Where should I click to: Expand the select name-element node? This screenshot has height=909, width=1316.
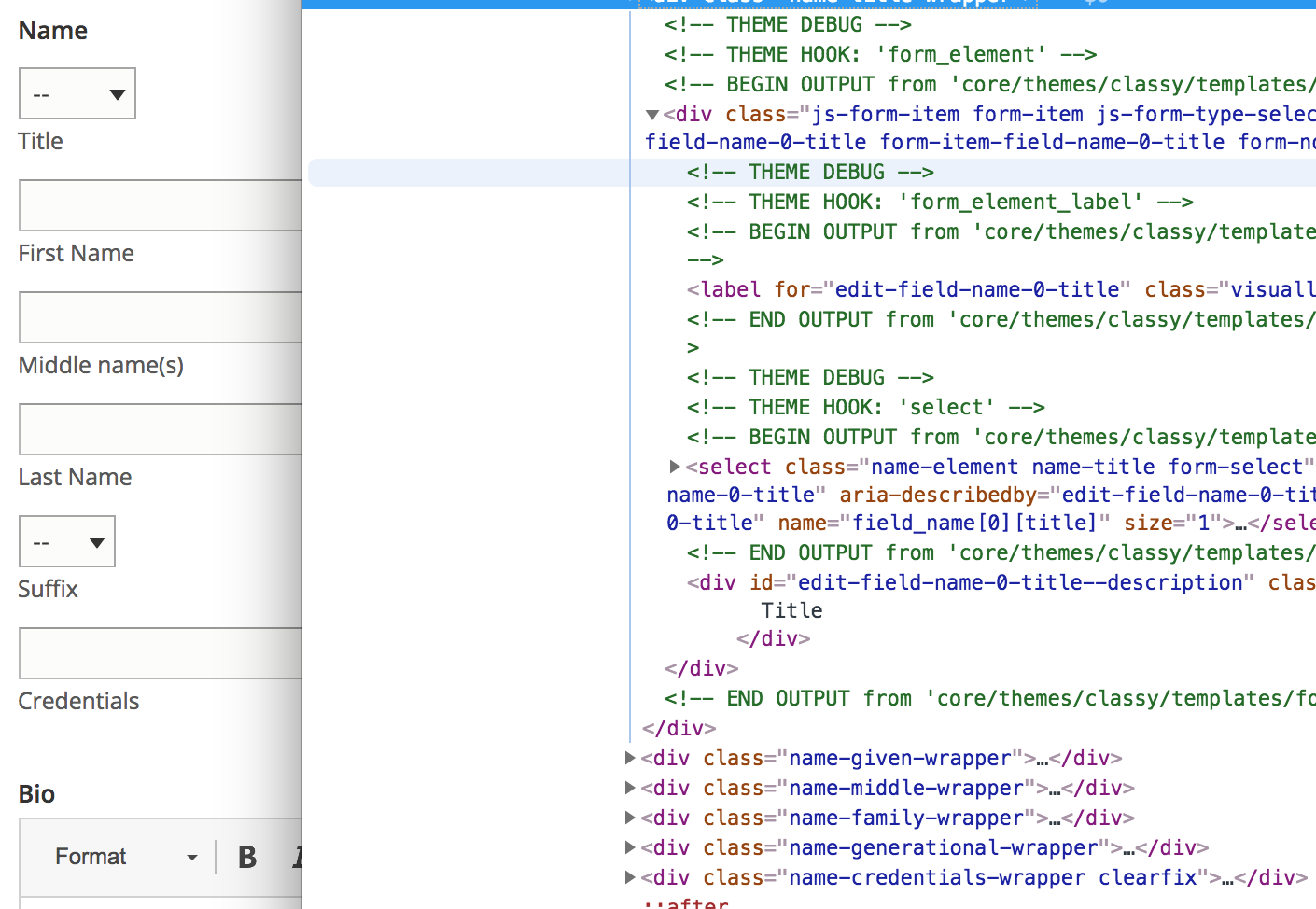pyautogui.click(x=675, y=467)
